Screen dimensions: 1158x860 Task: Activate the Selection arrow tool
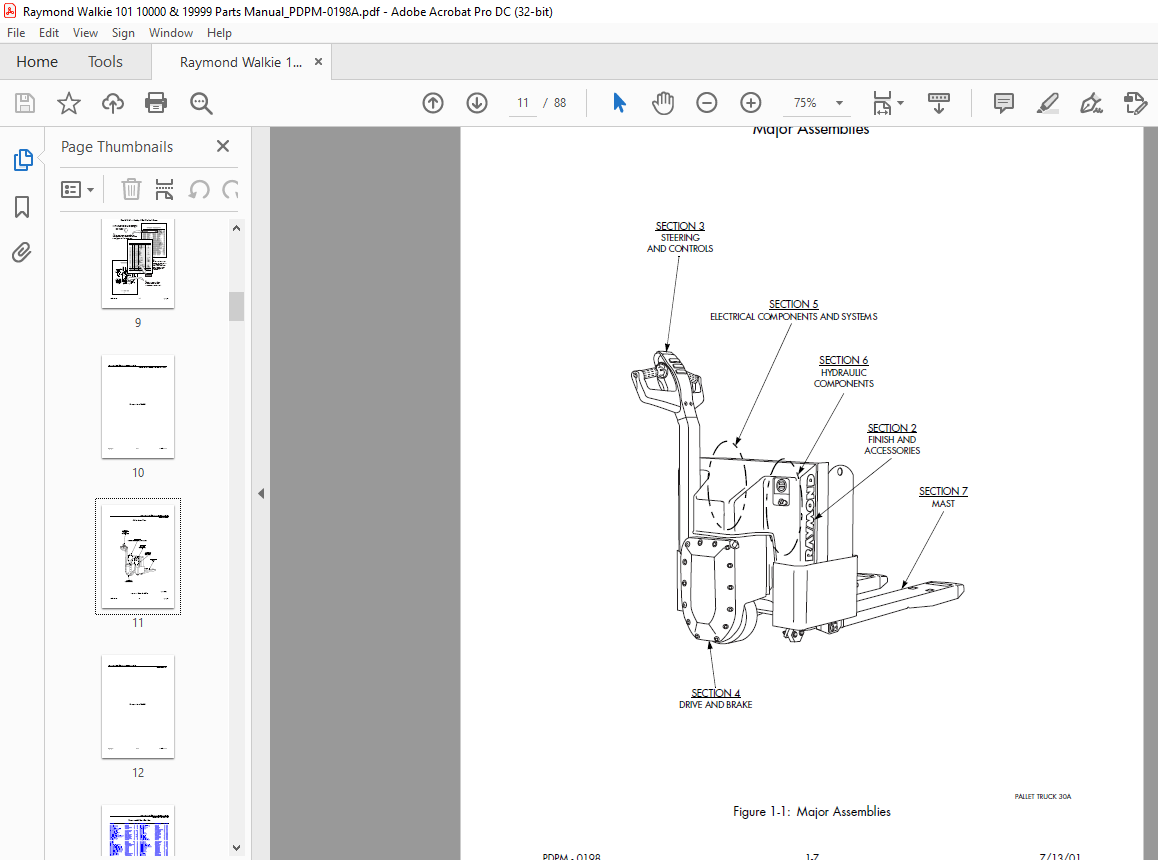click(x=620, y=103)
